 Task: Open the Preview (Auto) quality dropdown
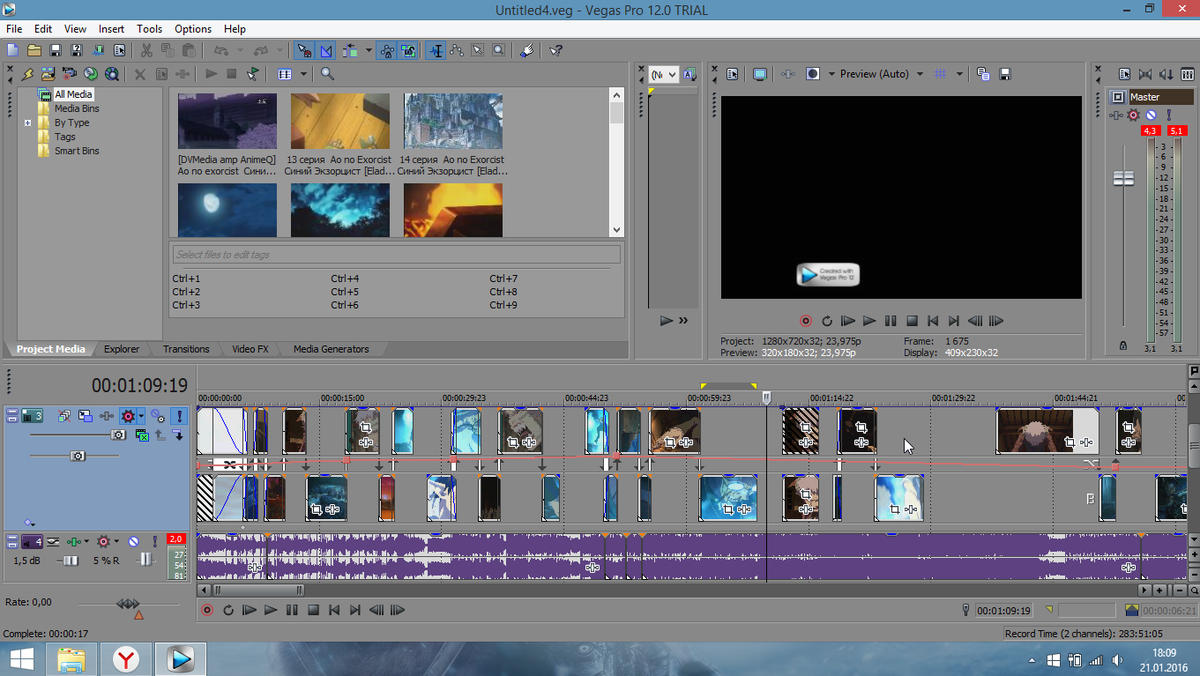point(919,74)
